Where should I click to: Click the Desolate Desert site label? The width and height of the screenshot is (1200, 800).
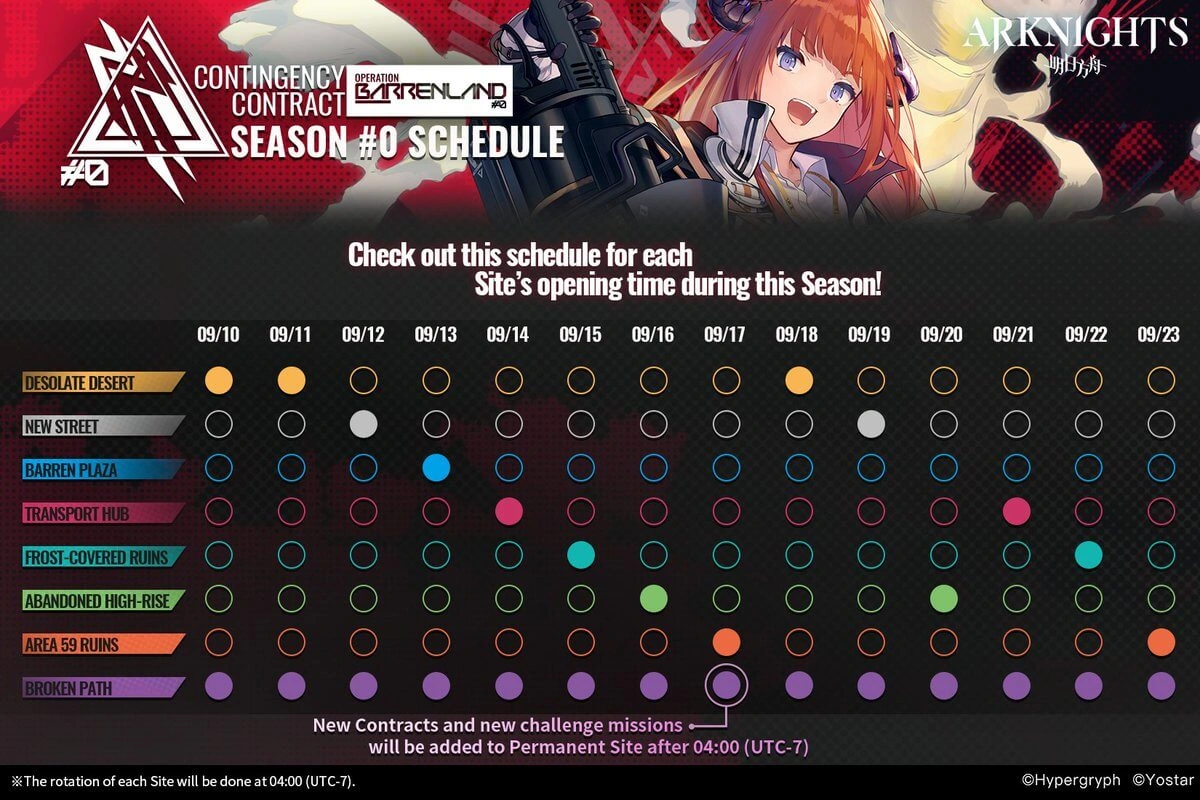(103, 381)
